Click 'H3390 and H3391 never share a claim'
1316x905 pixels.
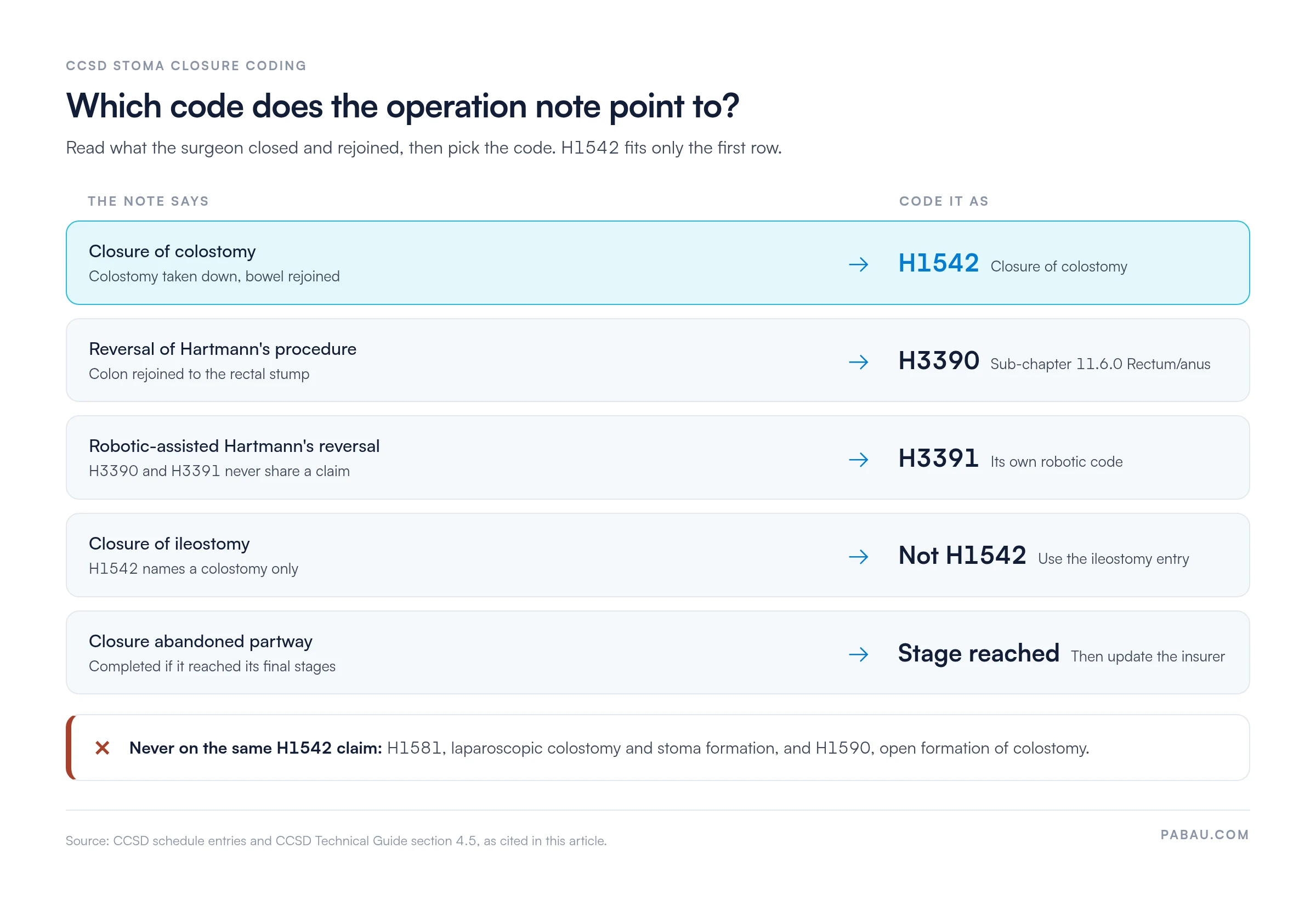coord(219,471)
